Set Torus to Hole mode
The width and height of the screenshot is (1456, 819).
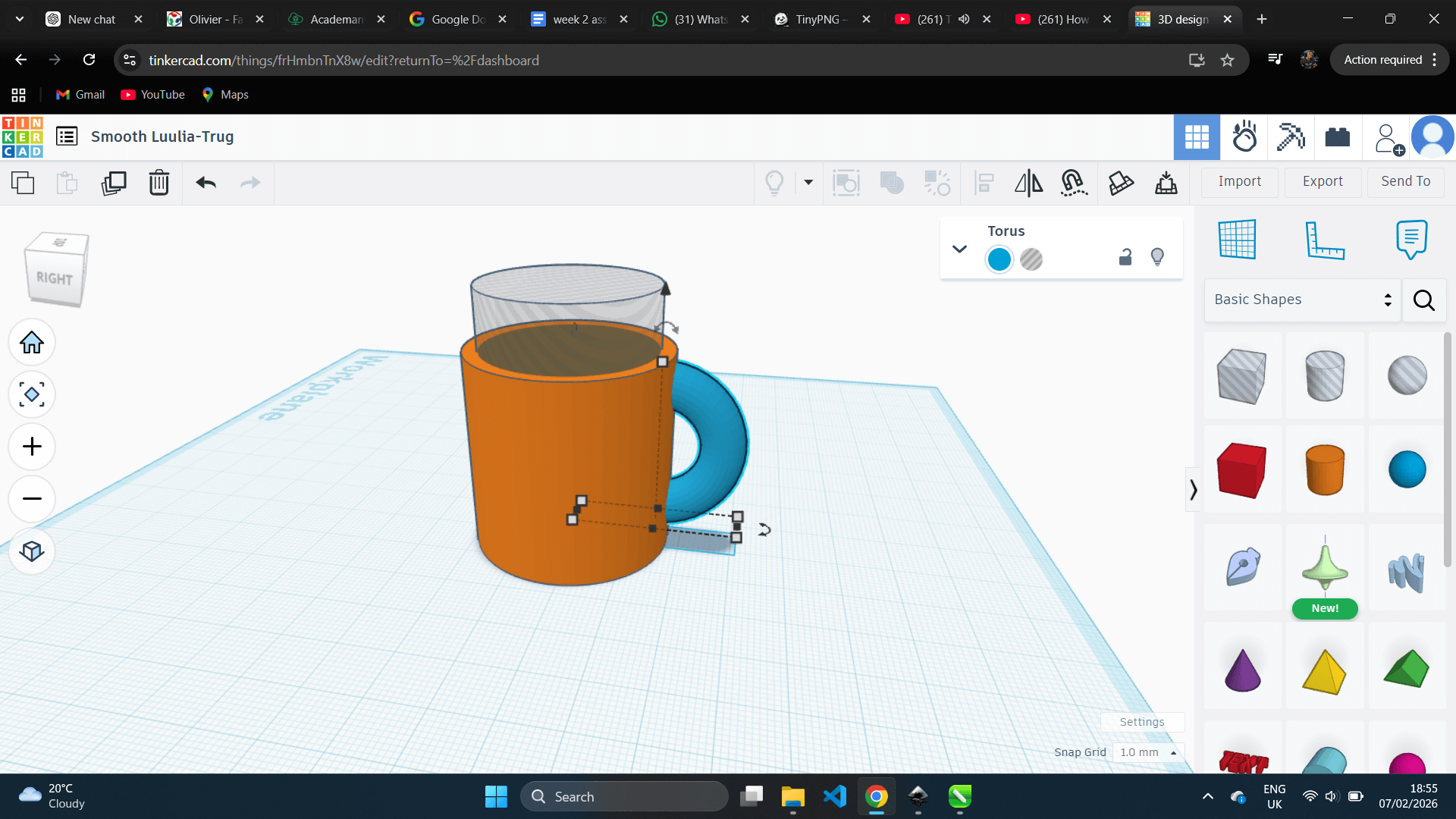coord(1031,259)
